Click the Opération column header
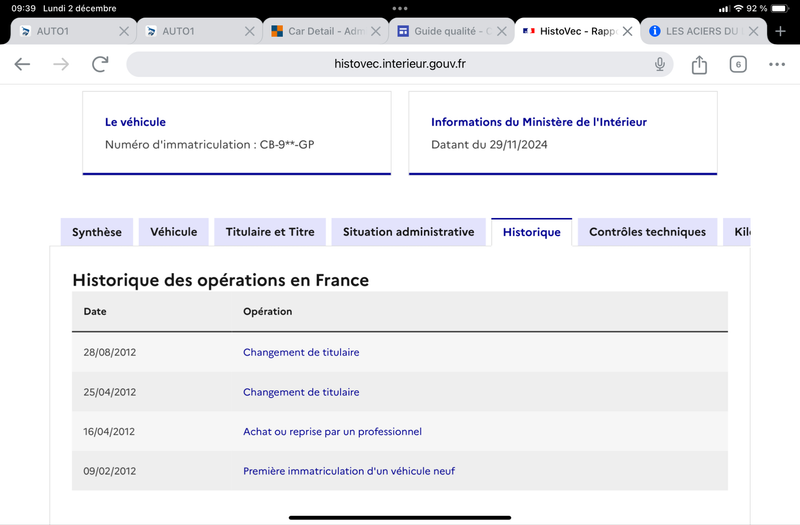The width and height of the screenshot is (800, 525). [x=267, y=311]
